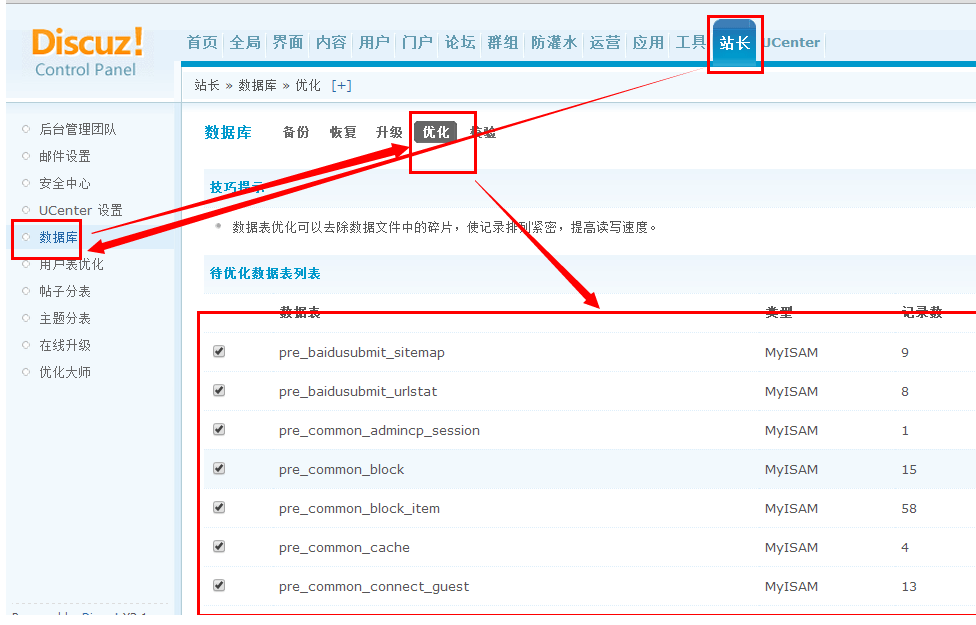Uncheck the pre_baidusubmit_sitemap table
Image resolution: width=976 pixels, height=625 pixels.
click(x=218, y=352)
